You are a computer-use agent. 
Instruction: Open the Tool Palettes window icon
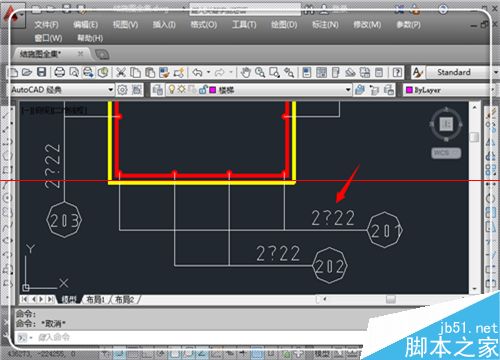336,72
